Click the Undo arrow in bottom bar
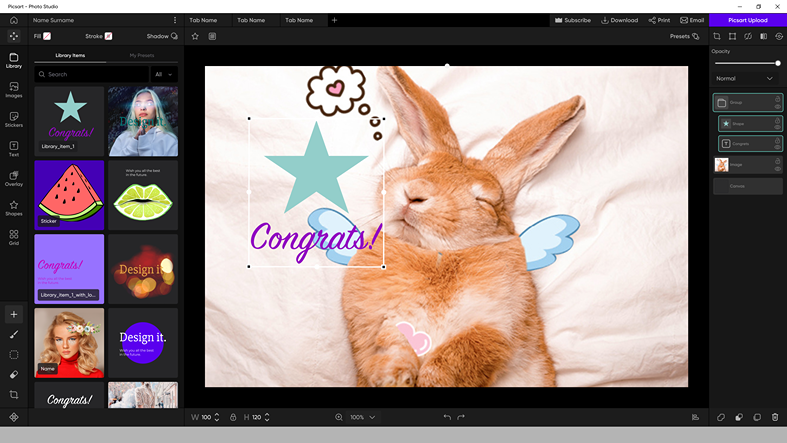This screenshot has width=787, height=443. (447, 417)
